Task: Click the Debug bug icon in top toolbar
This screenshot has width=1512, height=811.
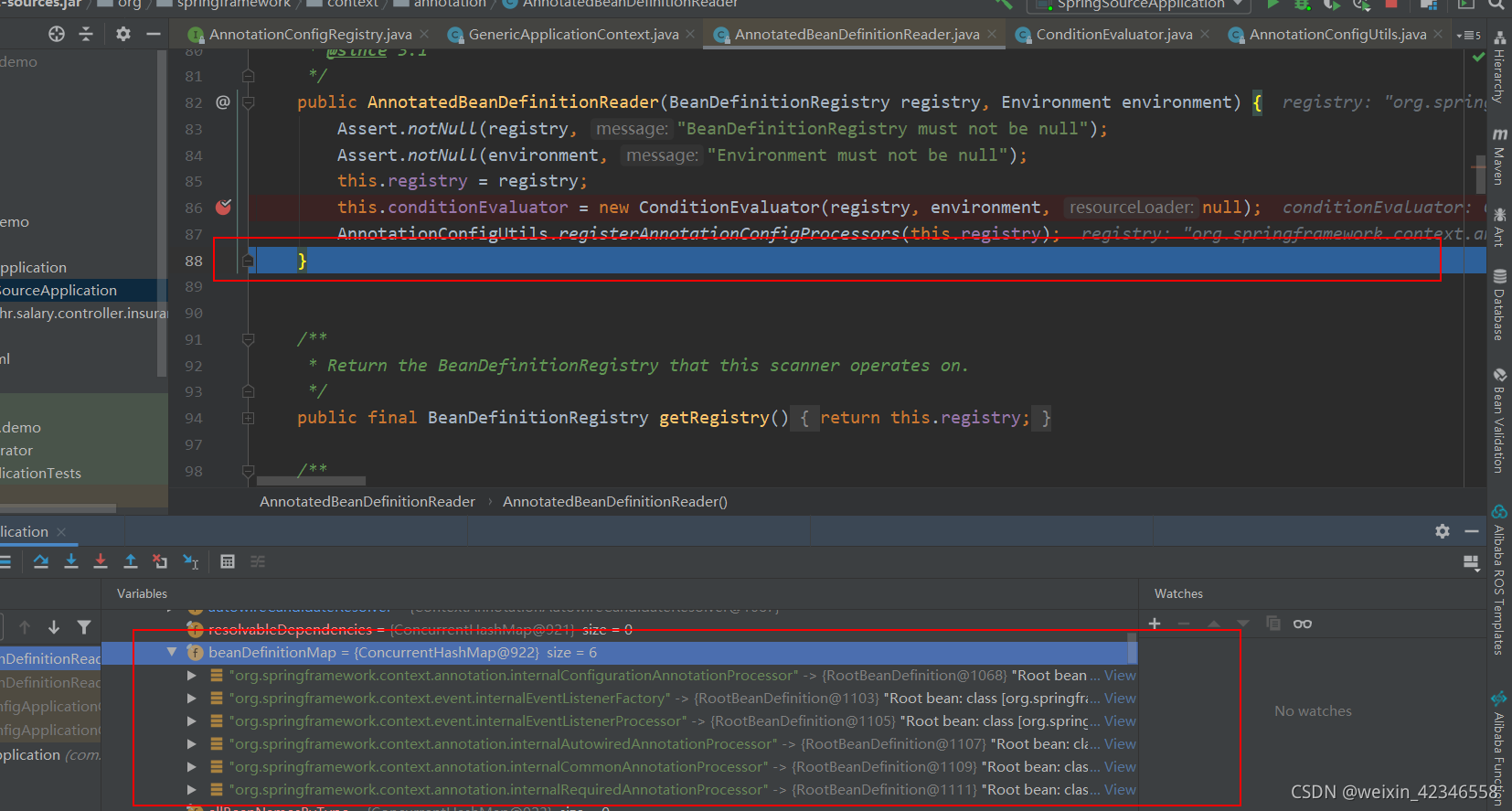Action: (1303, 5)
